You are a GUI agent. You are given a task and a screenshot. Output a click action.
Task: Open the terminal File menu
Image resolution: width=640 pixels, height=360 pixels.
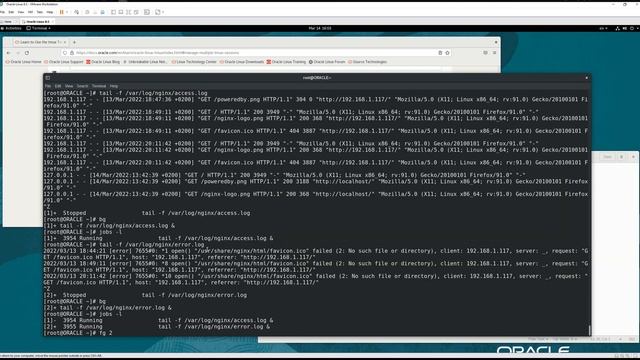(x=48, y=86)
